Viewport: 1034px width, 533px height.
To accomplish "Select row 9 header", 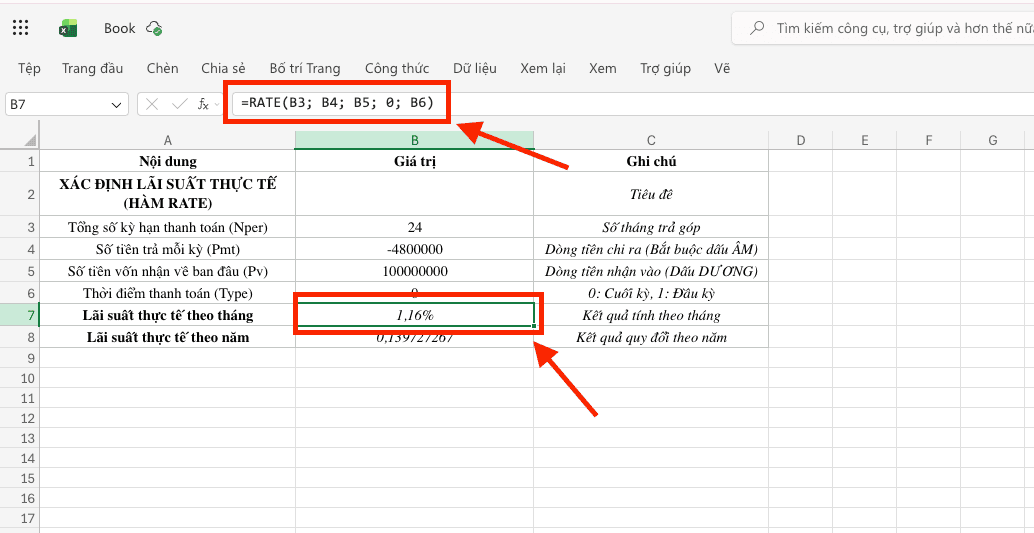I will point(20,358).
